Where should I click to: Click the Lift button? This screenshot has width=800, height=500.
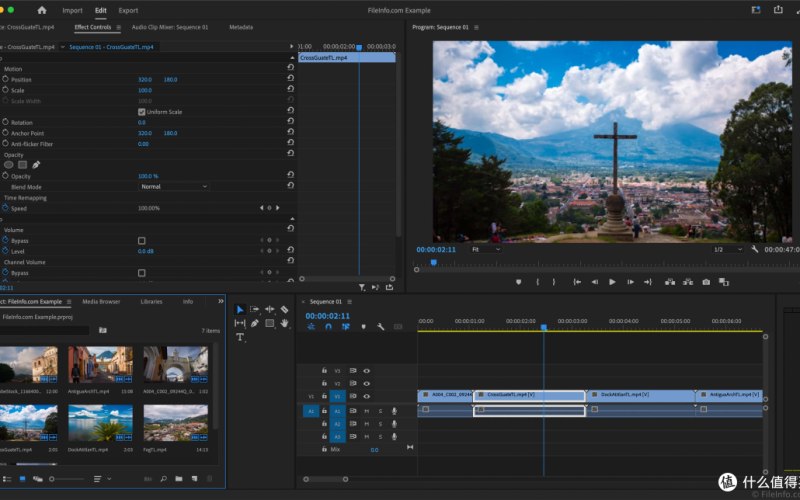670,282
